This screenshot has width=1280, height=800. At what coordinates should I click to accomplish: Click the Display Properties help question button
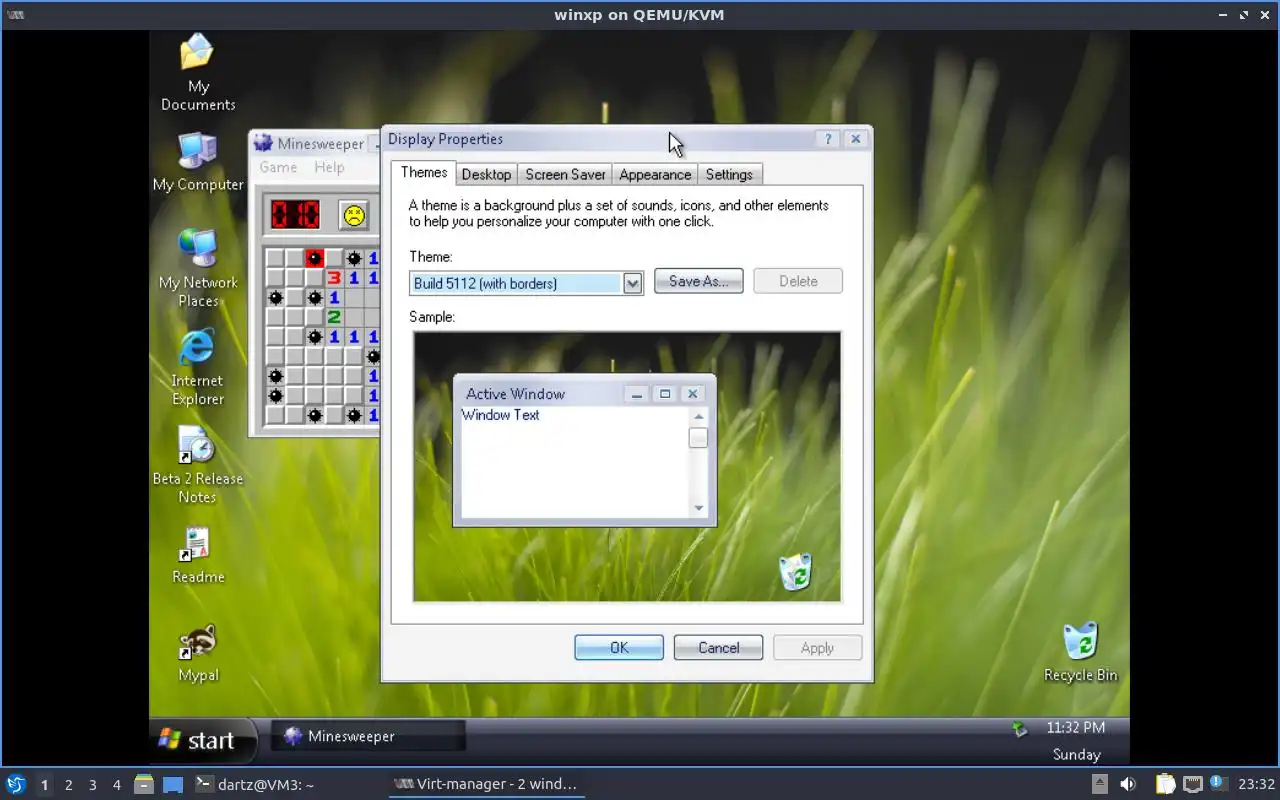[x=828, y=139]
